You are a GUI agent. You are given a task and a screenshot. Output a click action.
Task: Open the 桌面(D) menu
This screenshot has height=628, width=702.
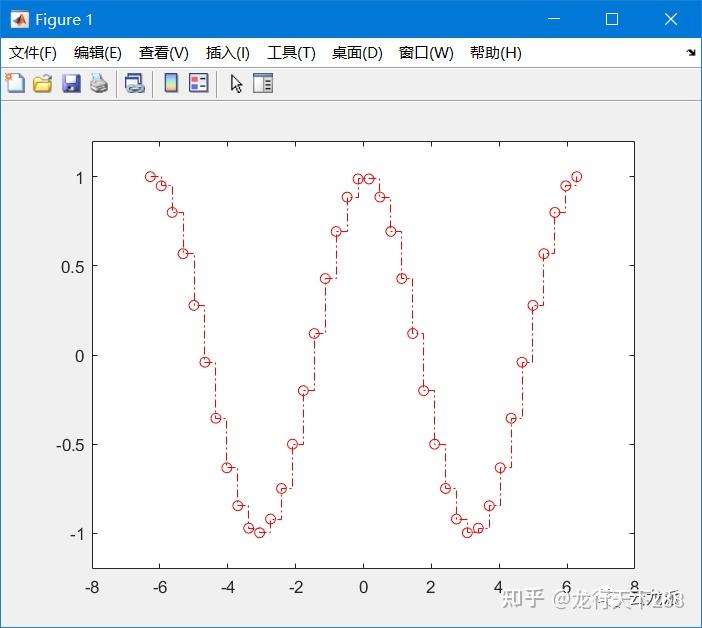(x=357, y=53)
